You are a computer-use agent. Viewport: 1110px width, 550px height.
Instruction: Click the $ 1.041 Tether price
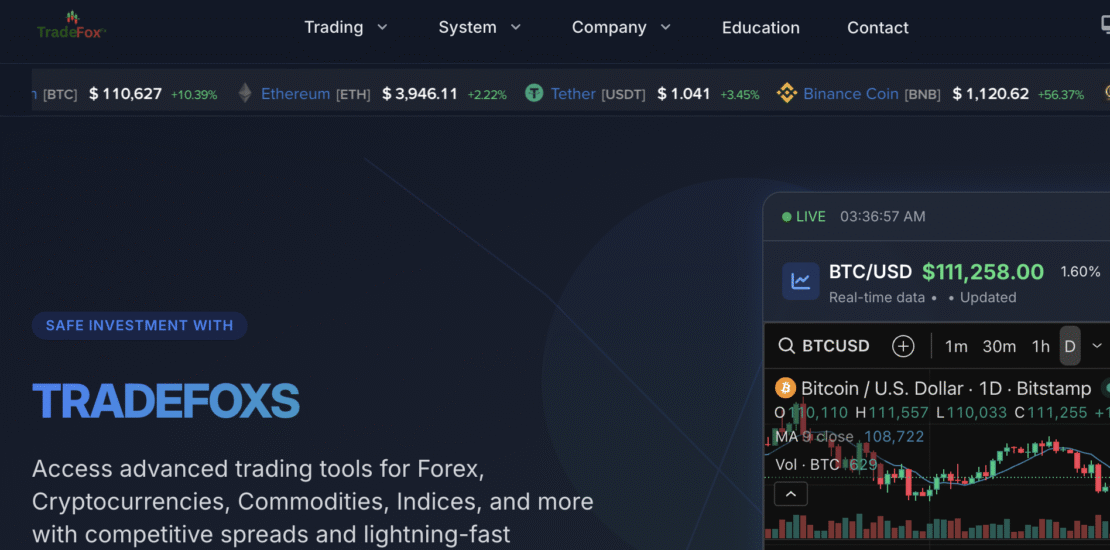(x=684, y=93)
